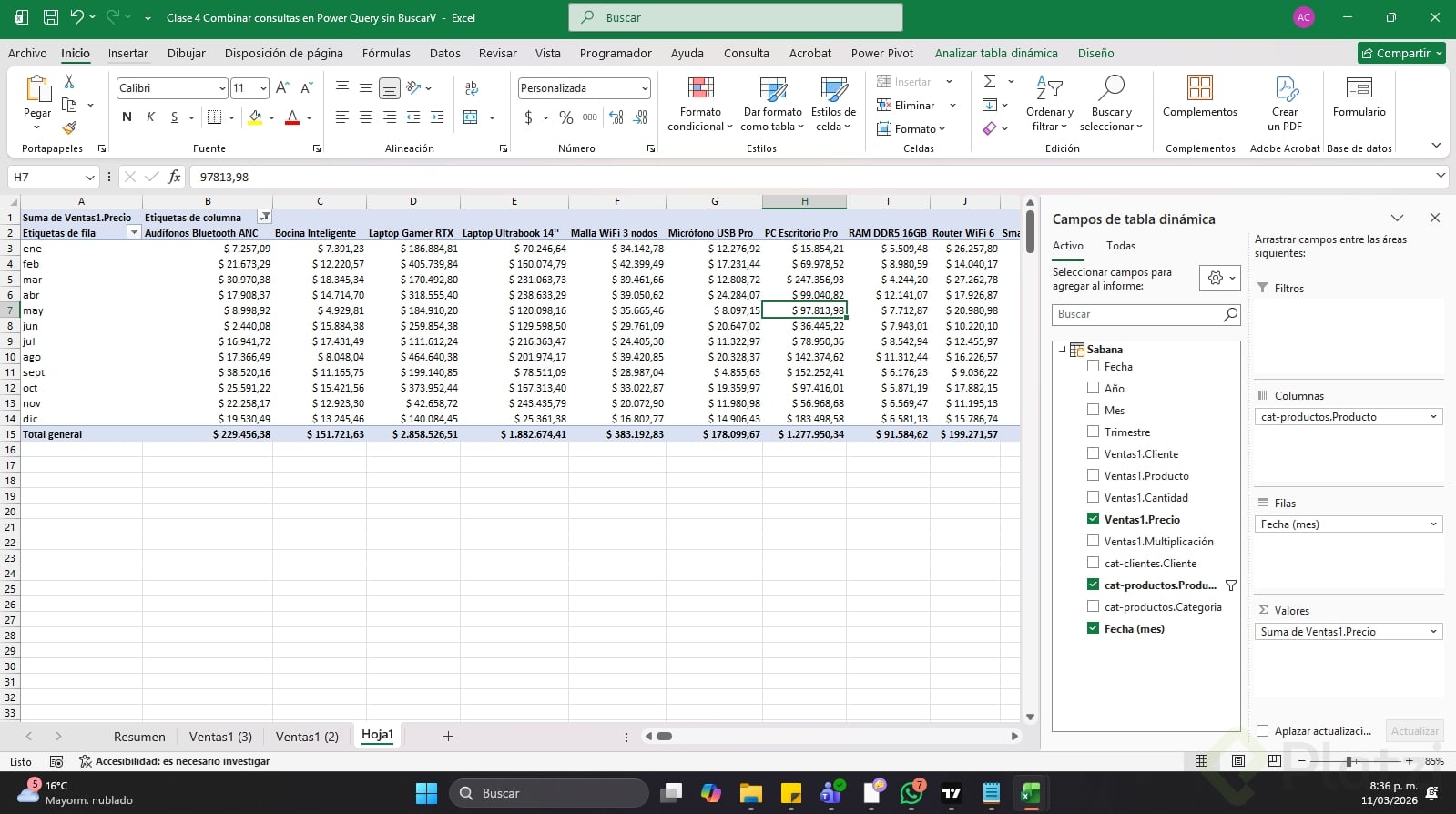The image size is (1456, 814).
Task: Click the insert function fx icon
Action: click(174, 178)
